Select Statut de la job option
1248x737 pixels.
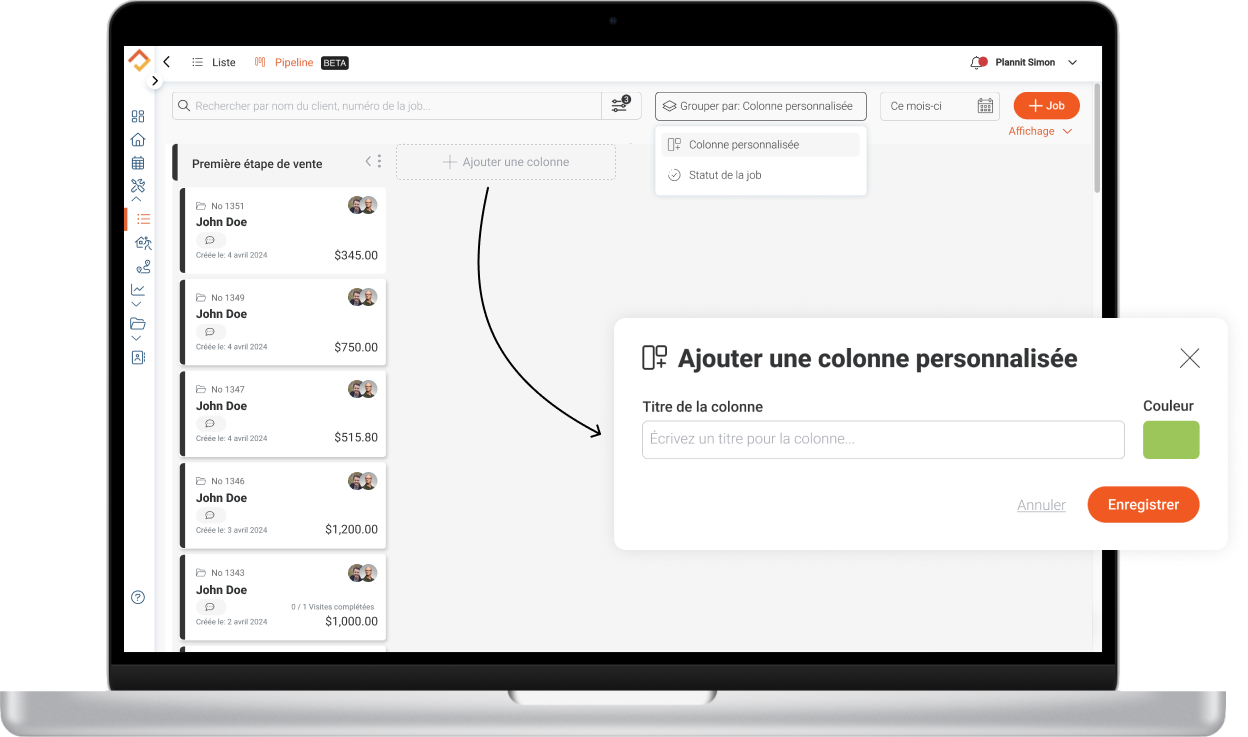(x=724, y=175)
